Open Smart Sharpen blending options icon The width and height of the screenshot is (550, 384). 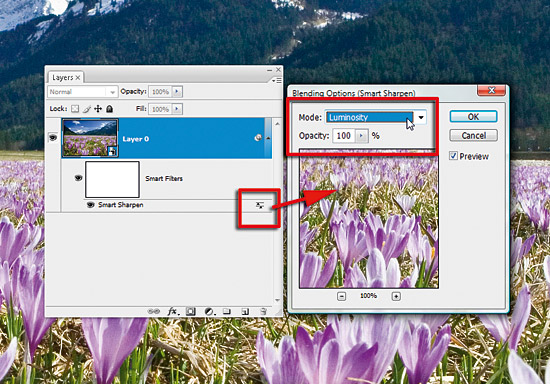pos(260,205)
